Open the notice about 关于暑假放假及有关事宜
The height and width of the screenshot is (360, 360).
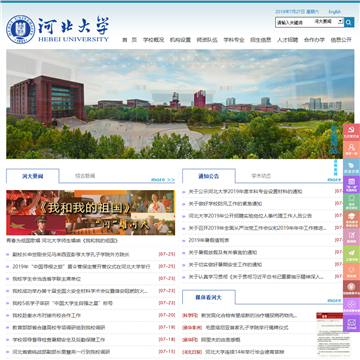(x=223, y=252)
